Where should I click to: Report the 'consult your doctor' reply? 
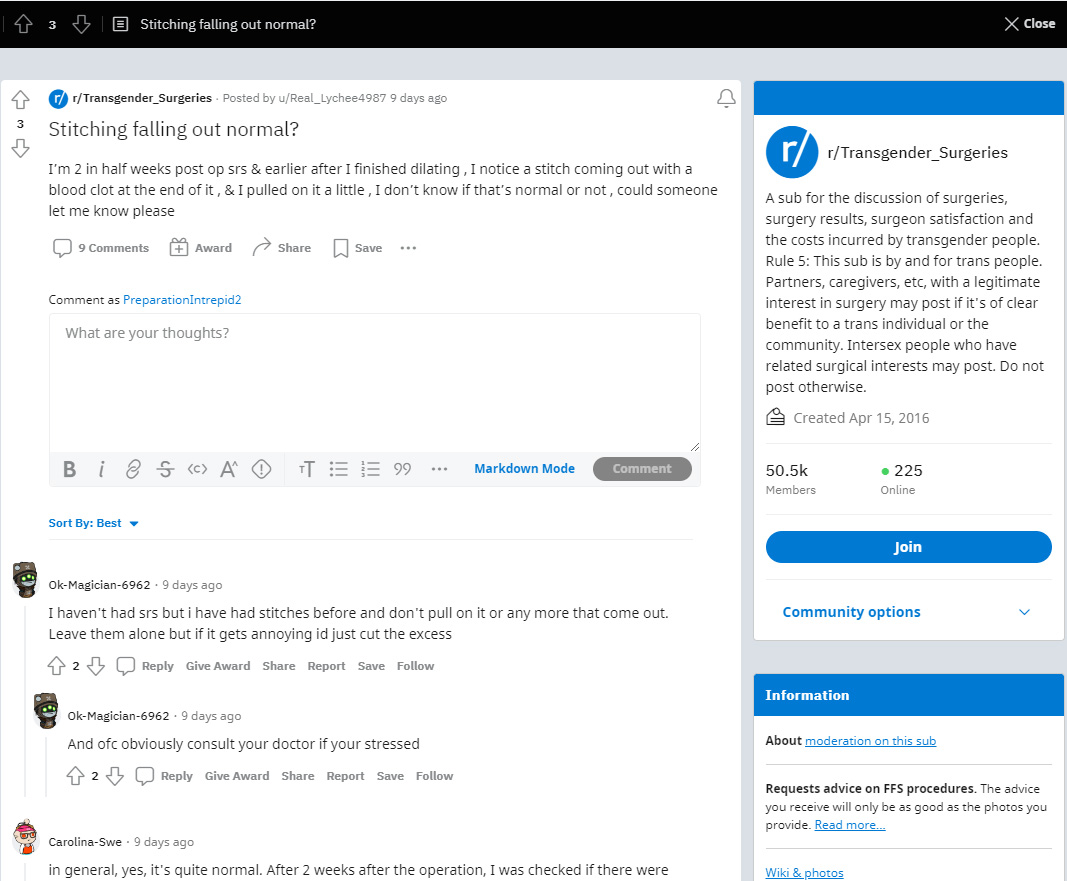[x=345, y=776]
